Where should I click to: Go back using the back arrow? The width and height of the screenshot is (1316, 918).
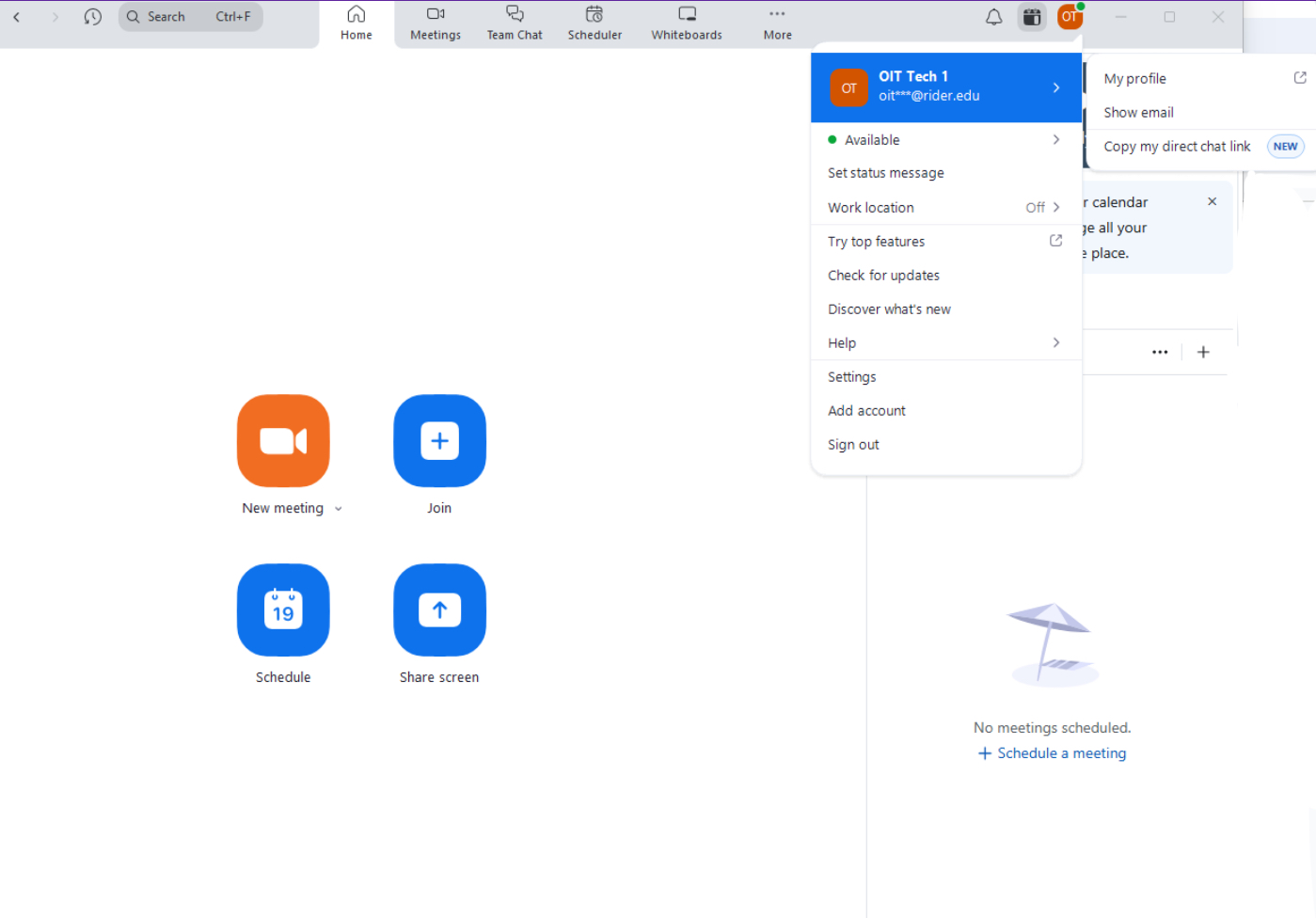click(17, 17)
